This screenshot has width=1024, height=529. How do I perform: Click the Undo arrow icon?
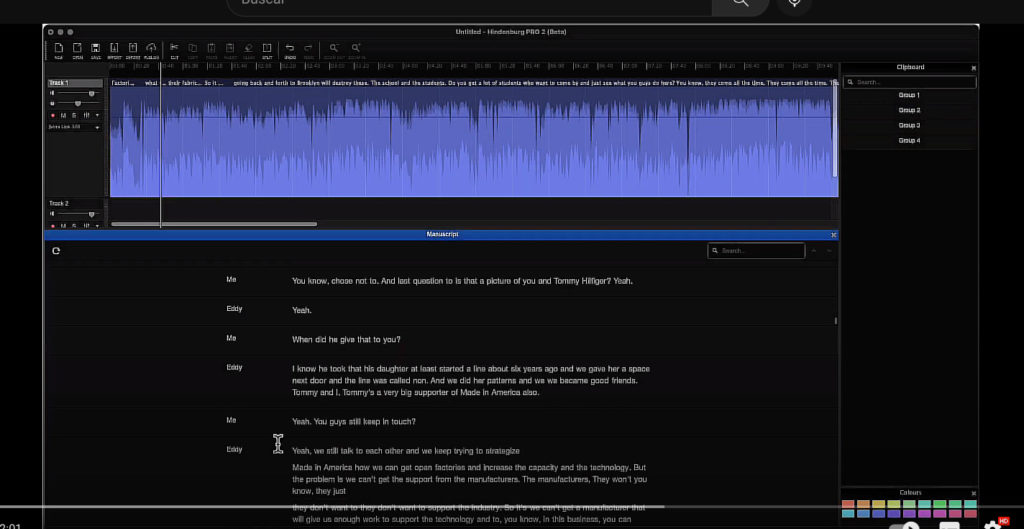pos(290,50)
